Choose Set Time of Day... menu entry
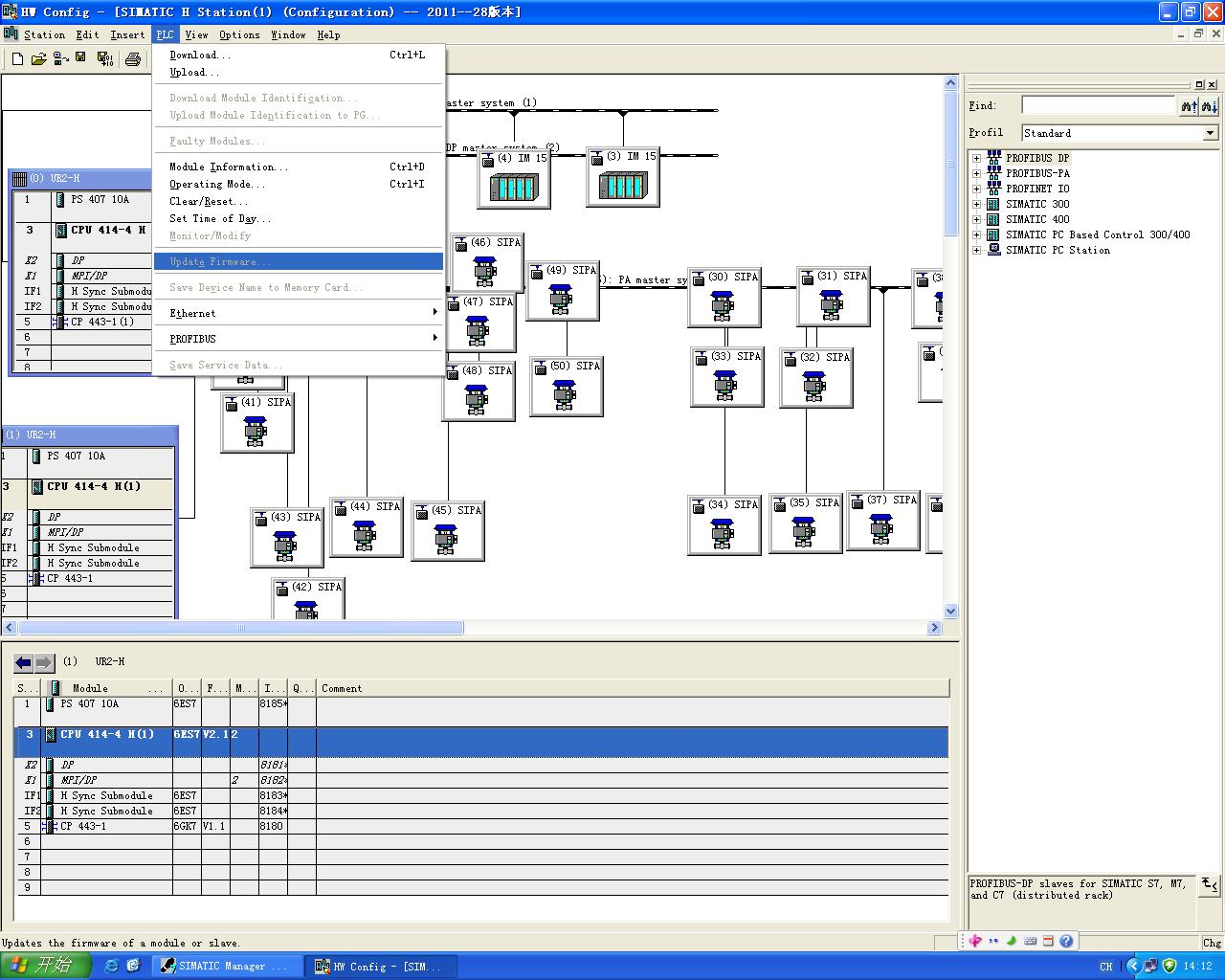1225x980 pixels. [x=299, y=218]
